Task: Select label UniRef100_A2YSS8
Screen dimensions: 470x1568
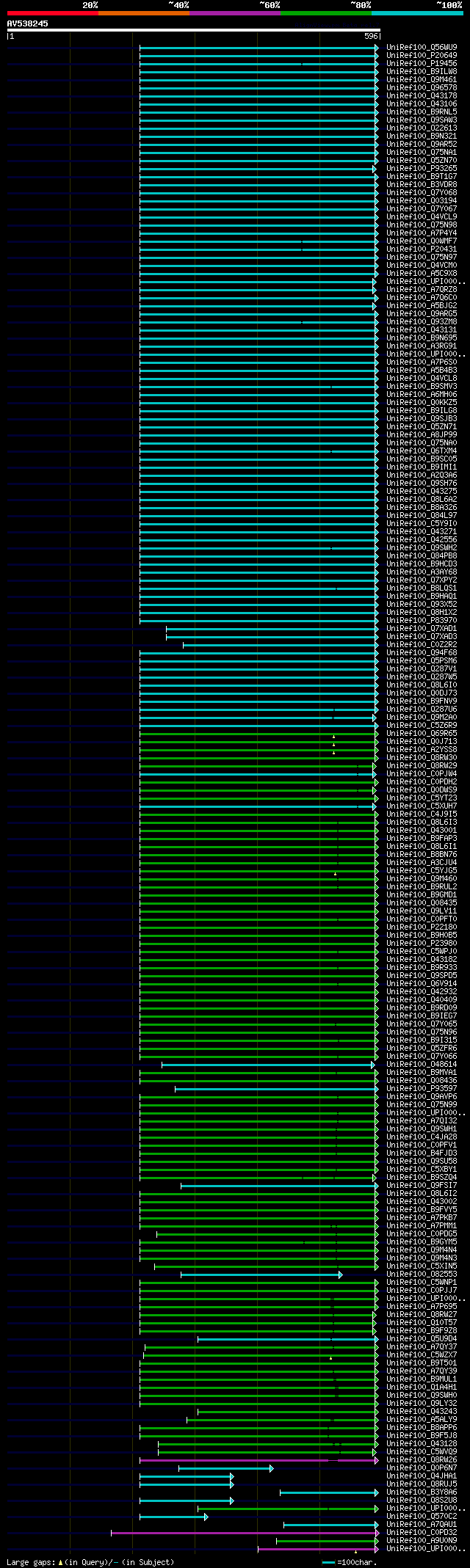Action: click(x=422, y=749)
